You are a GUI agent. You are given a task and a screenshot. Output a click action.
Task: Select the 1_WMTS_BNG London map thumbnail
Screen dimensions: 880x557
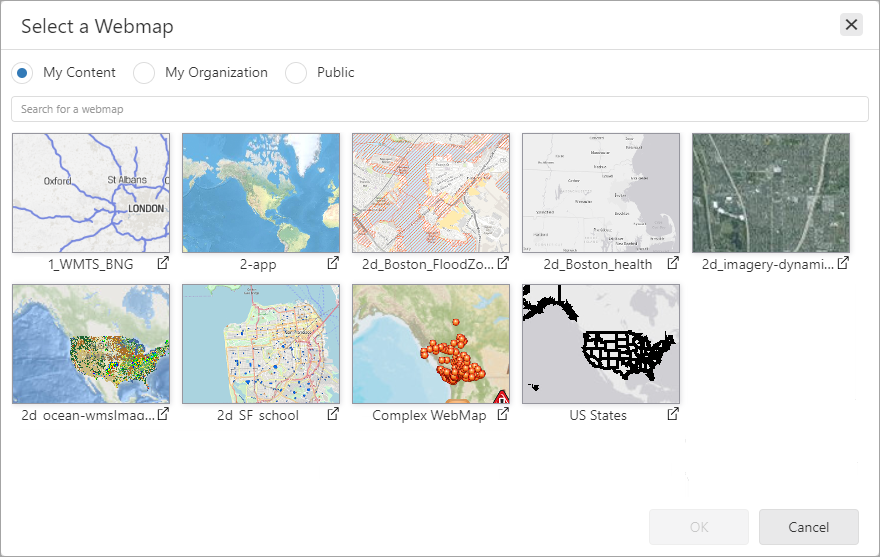[x=91, y=193]
